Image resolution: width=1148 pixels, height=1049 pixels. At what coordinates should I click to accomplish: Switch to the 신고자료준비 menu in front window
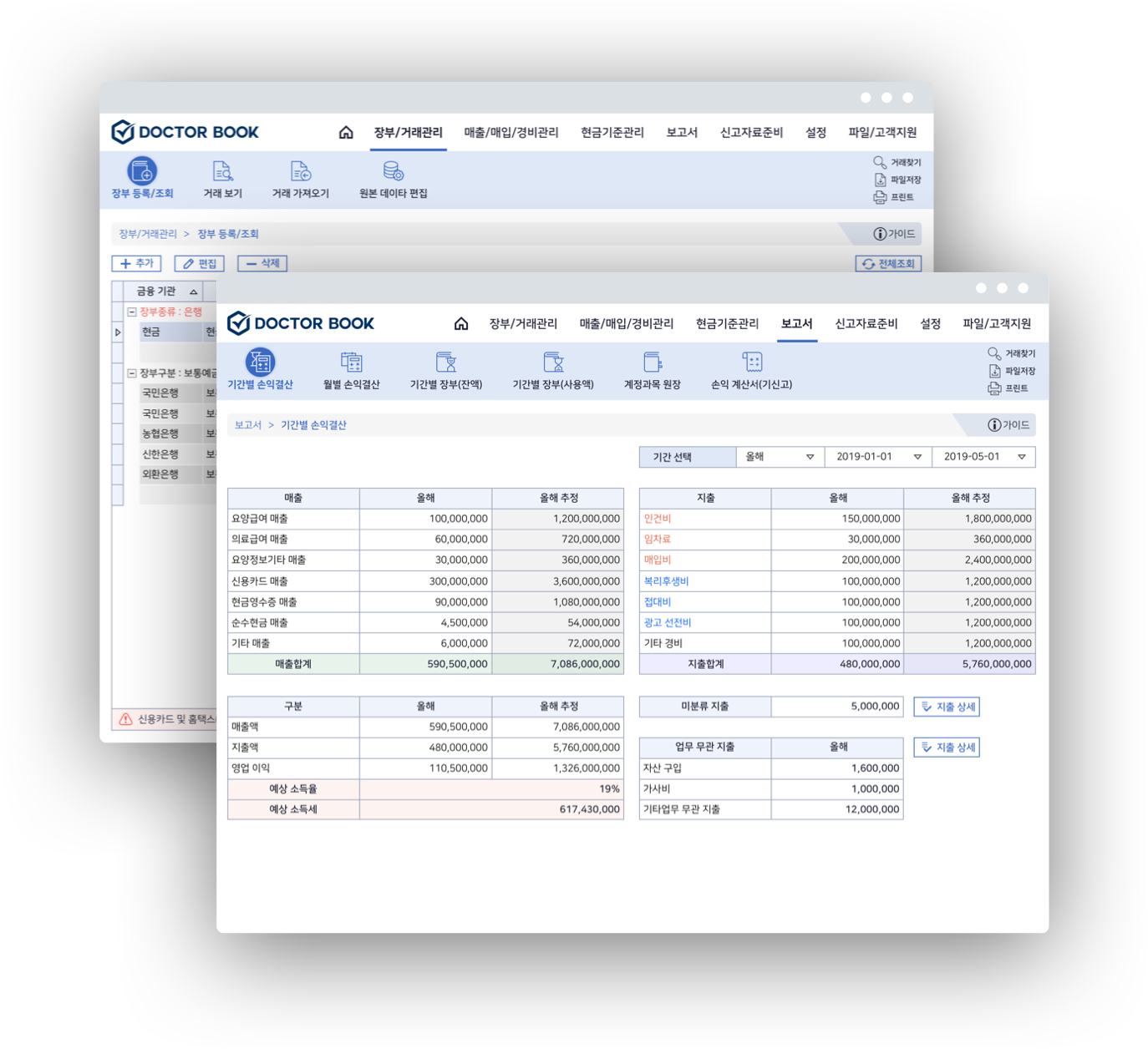(866, 324)
